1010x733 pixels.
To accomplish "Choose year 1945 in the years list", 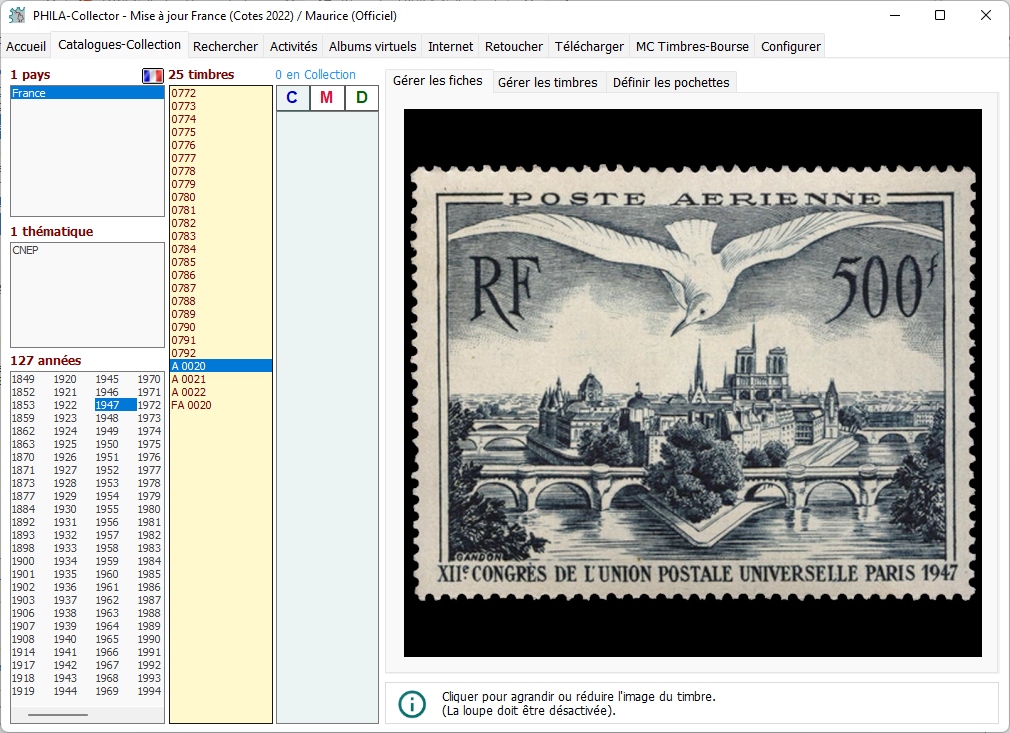I will tap(107, 379).
